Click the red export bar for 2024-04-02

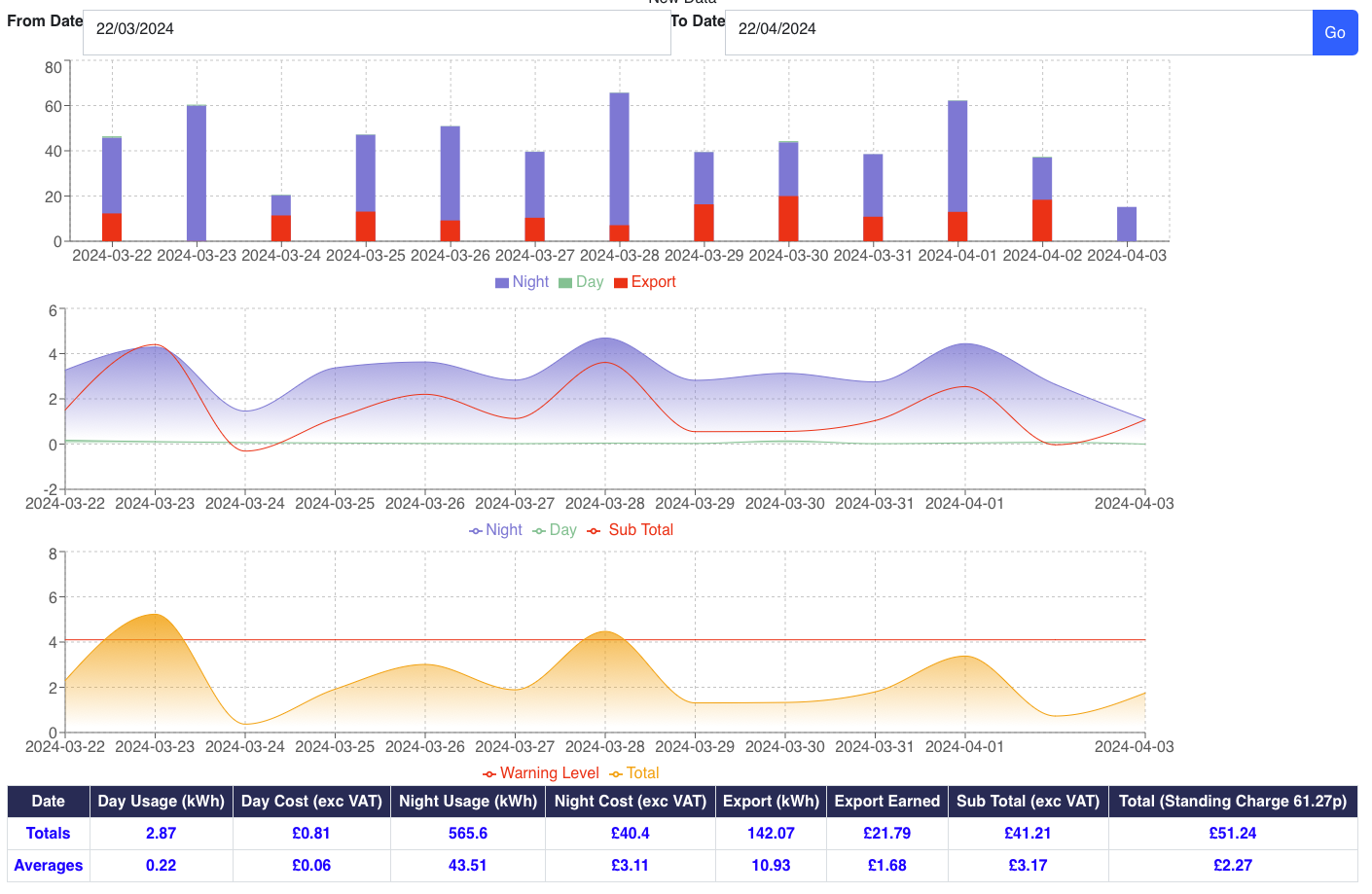pos(1042,221)
